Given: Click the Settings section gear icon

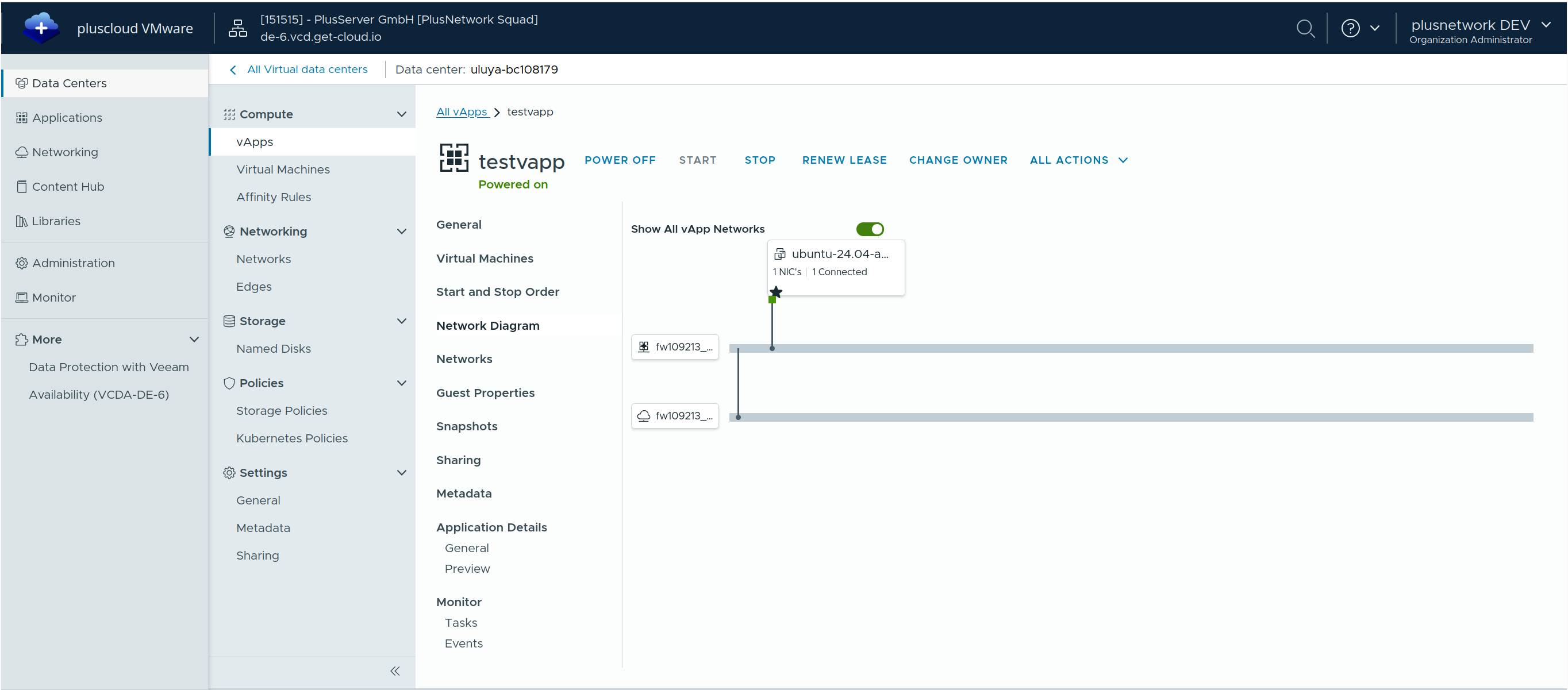Looking at the screenshot, I should (229, 473).
